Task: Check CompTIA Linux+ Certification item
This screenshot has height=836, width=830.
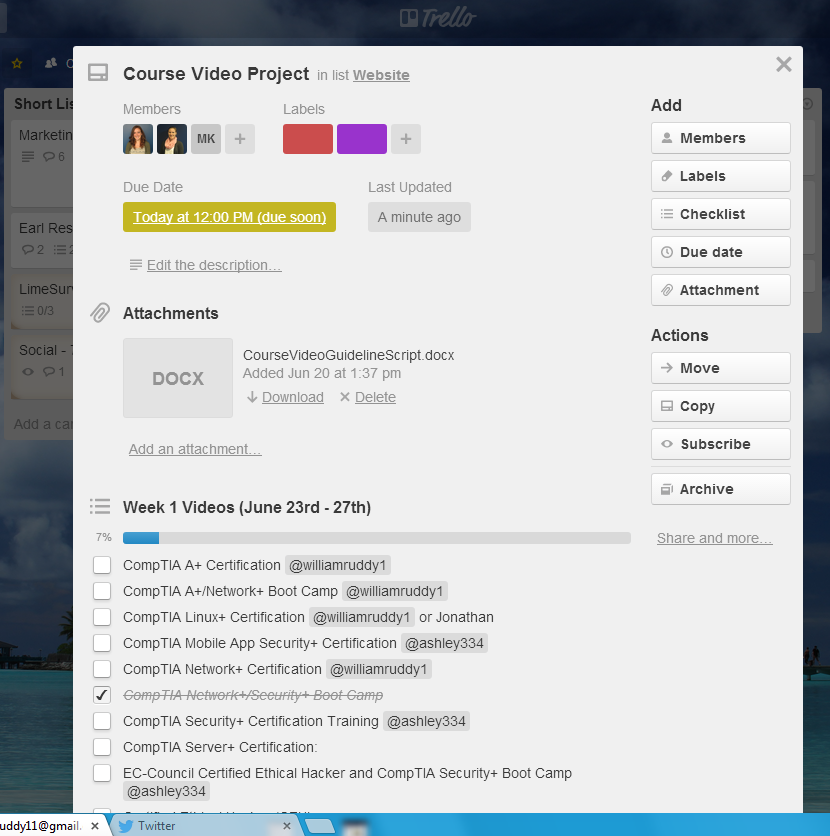Action: click(102, 617)
